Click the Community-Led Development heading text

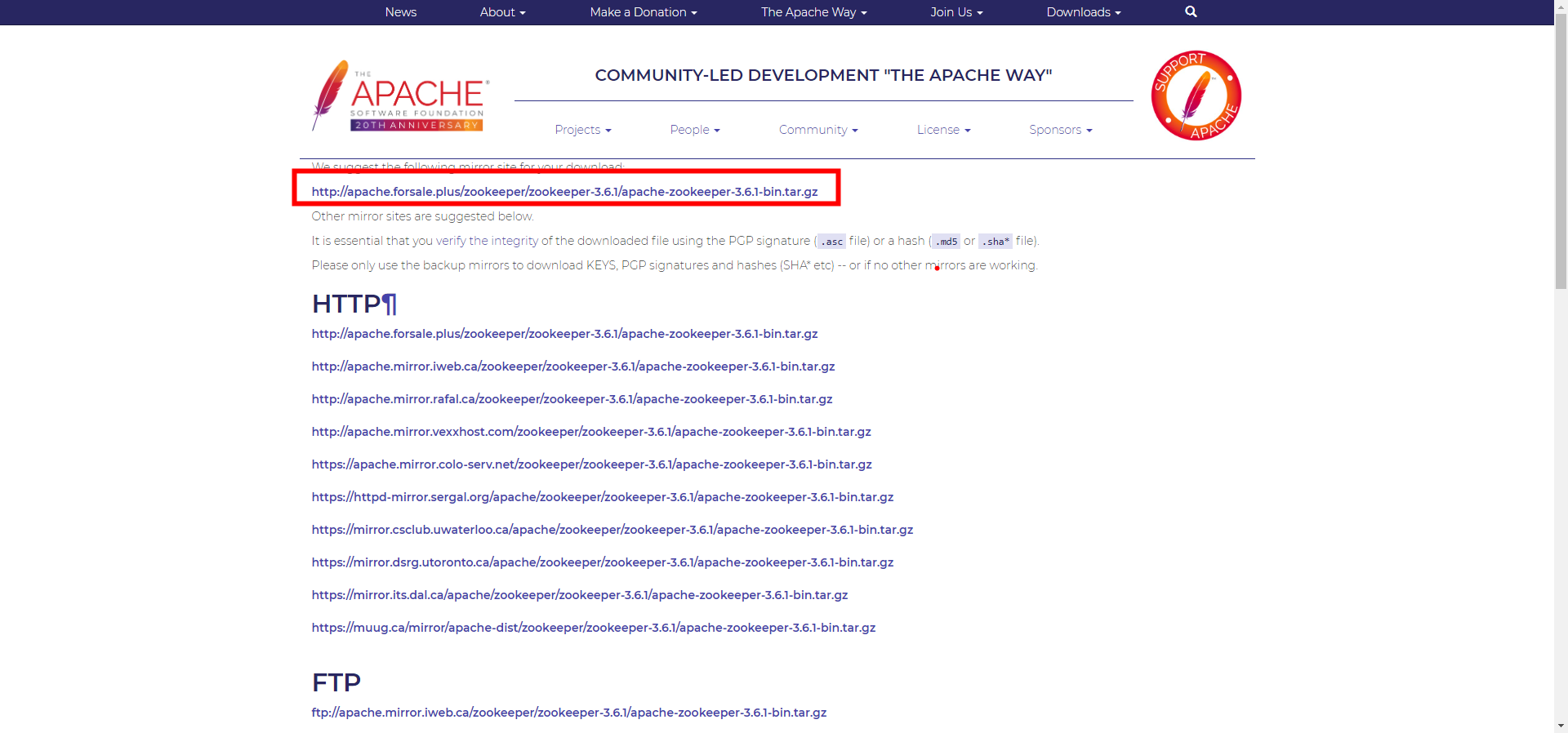tap(823, 75)
